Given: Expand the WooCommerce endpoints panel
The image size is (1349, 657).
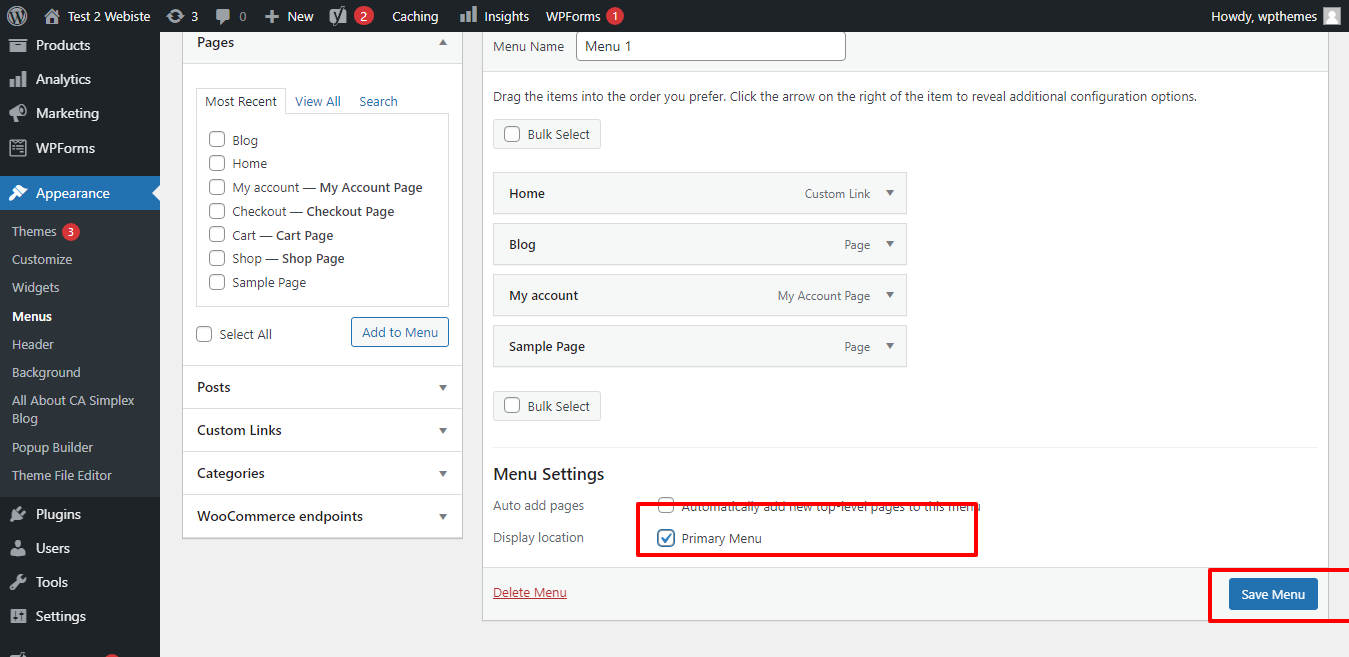Looking at the screenshot, I should [322, 516].
